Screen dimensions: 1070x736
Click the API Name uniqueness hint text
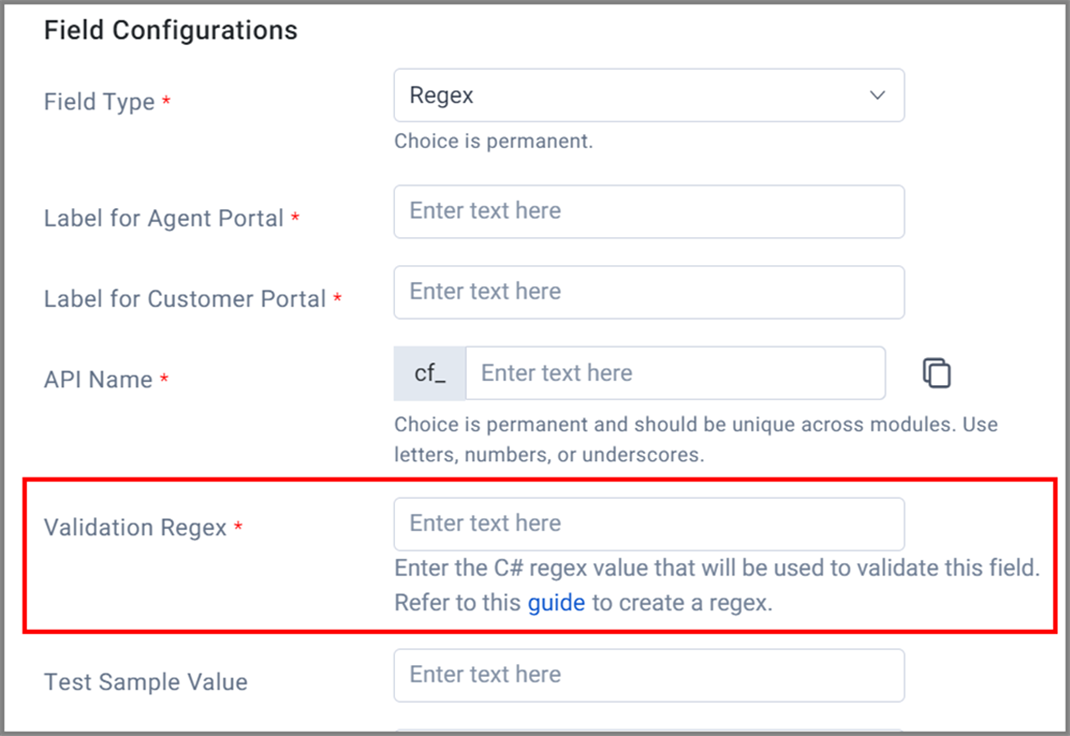click(x=696, y=439)
